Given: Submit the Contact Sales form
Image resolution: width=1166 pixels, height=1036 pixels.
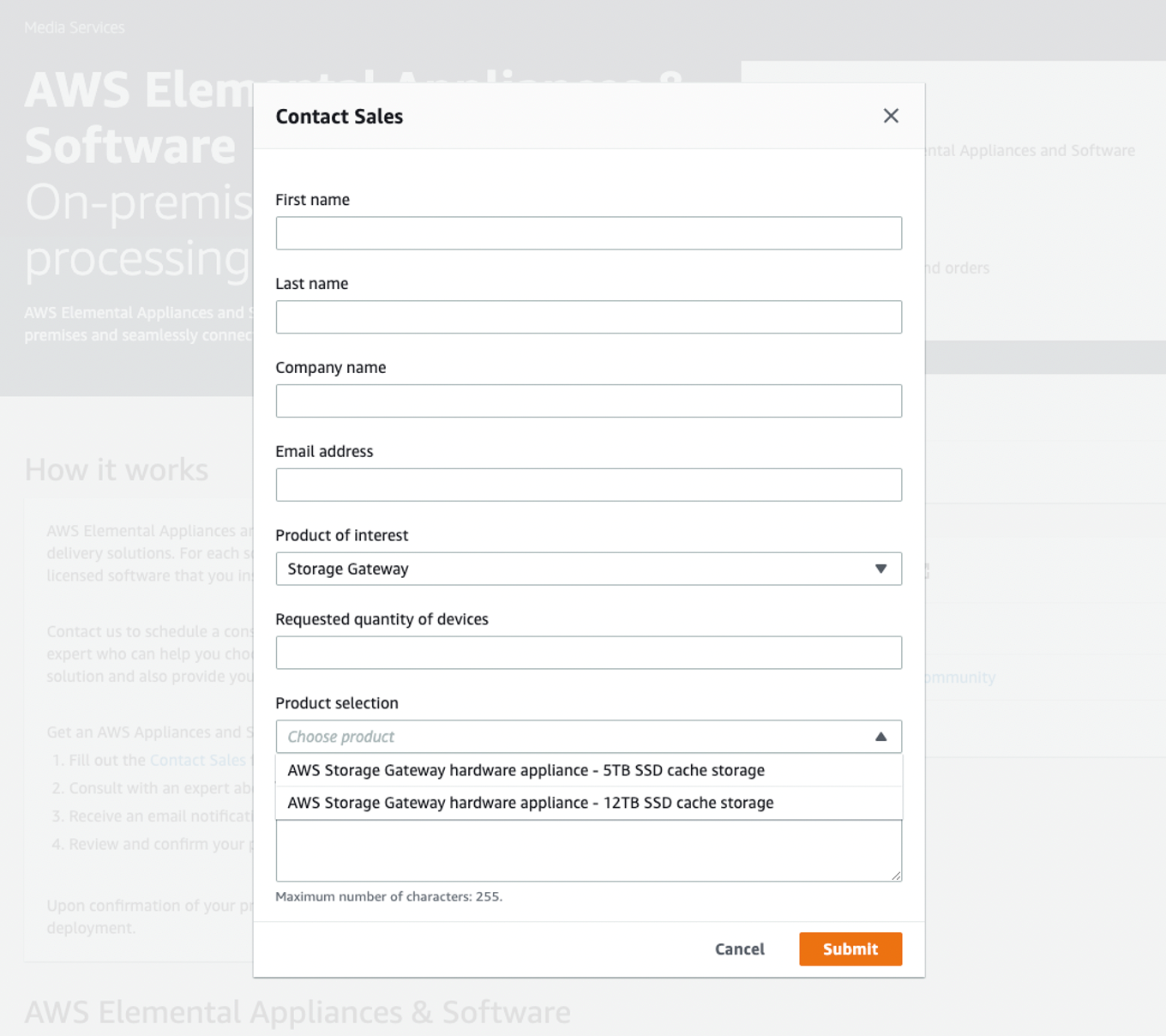Looking at the screenshot, I should click(x=850, y=949).
